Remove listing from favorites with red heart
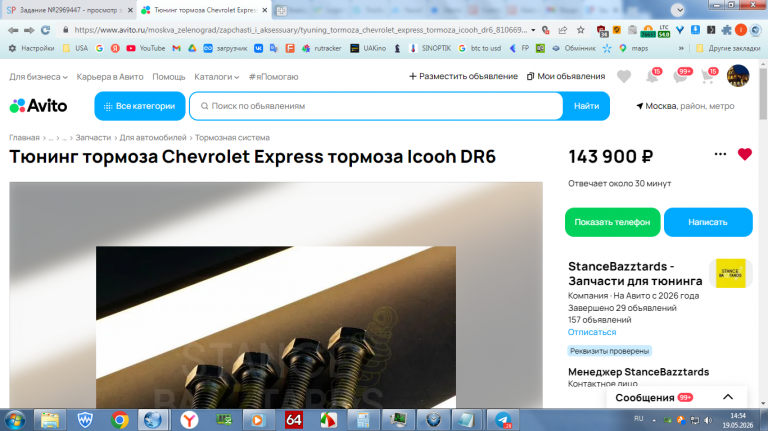 (744, 154)
